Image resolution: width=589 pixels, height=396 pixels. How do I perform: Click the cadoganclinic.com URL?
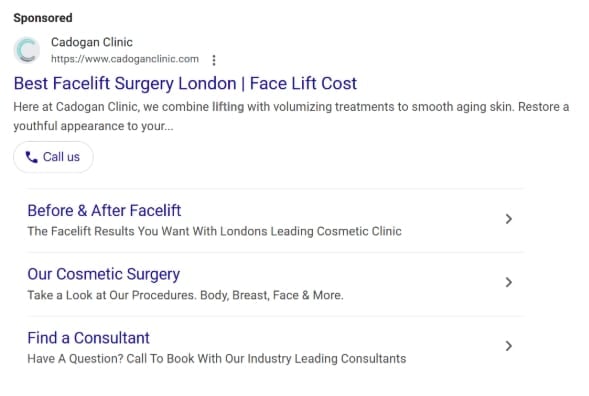[x=125, y=59]
